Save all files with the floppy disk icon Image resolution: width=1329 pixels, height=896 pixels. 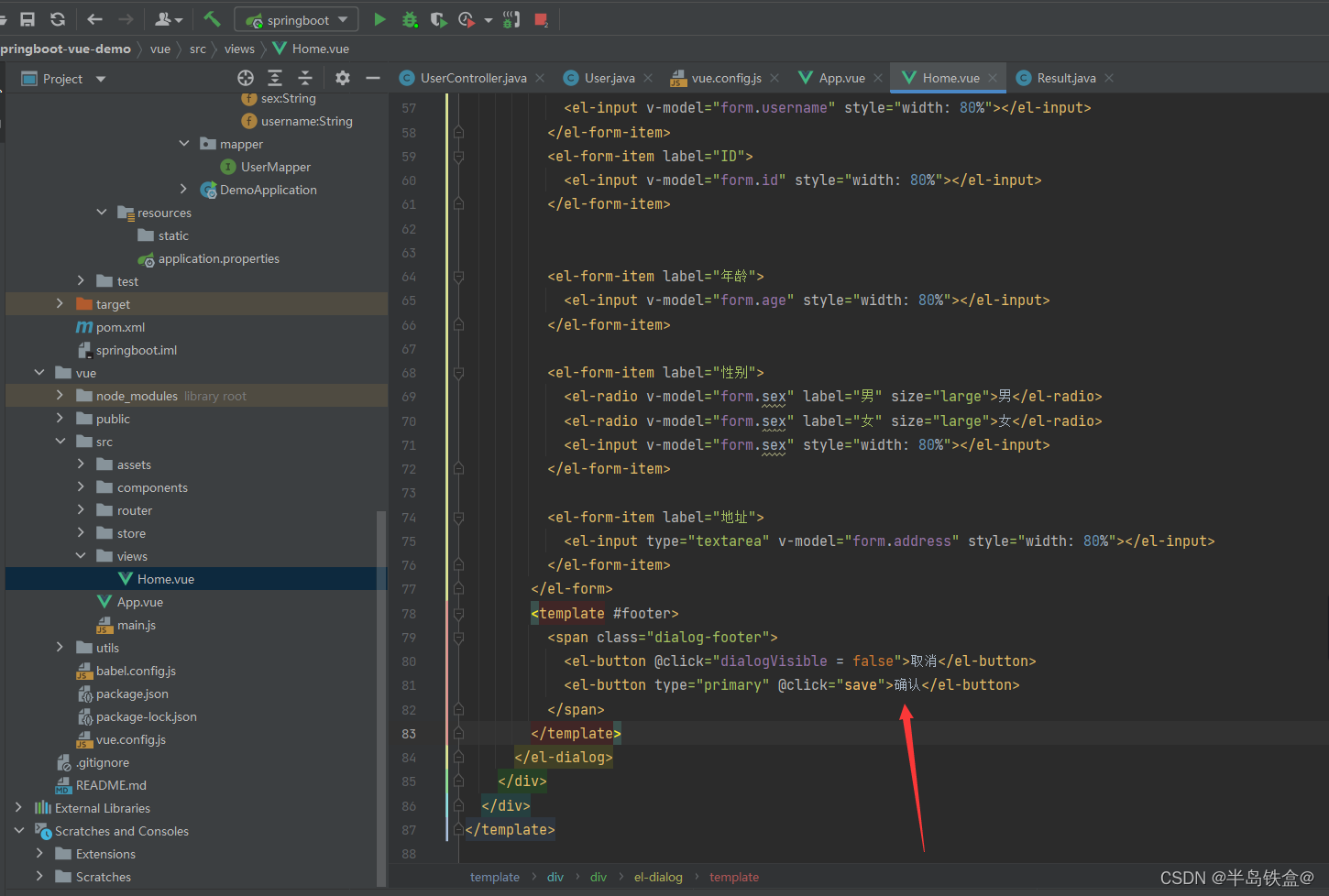pos(27,18)
